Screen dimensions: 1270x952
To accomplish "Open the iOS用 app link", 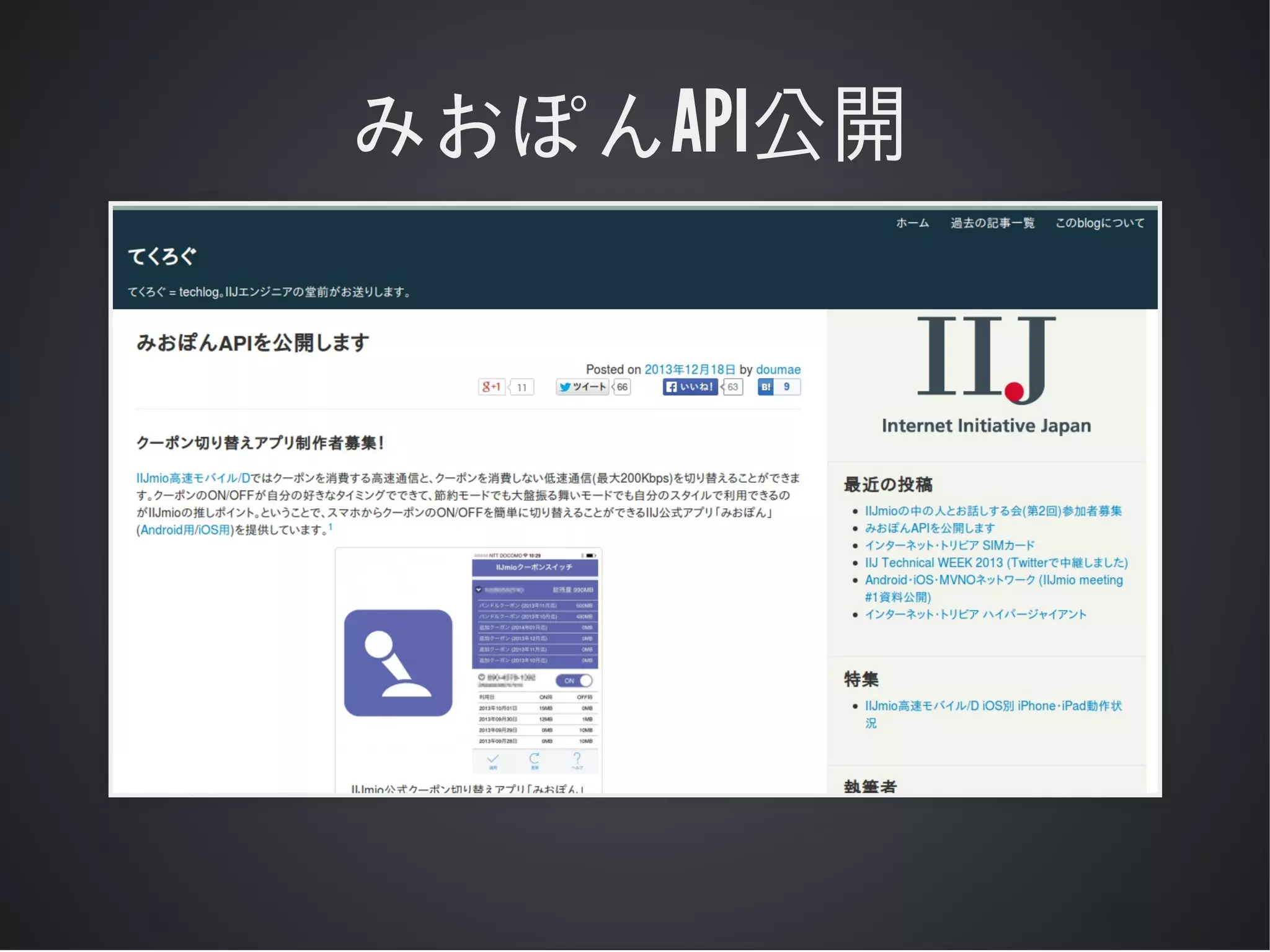I will [214, 530].
